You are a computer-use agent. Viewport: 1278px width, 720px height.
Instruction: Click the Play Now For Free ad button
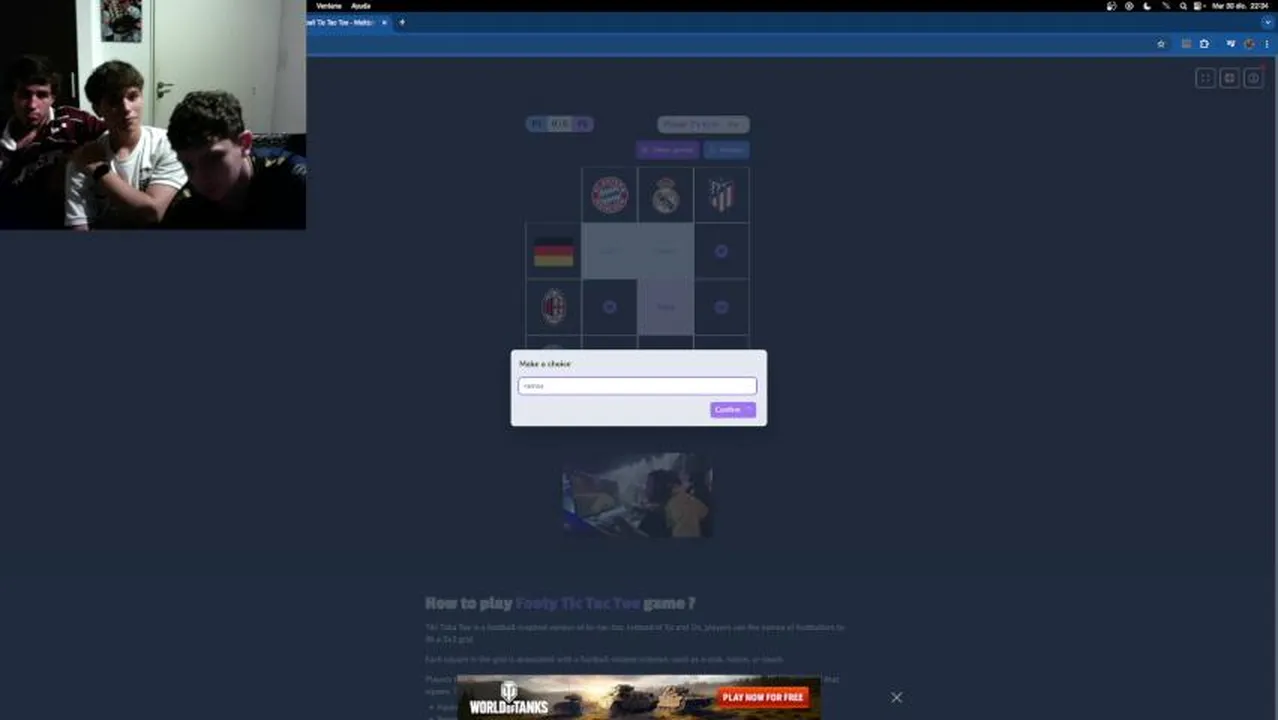pyautogui.click(x=763, y=697)
